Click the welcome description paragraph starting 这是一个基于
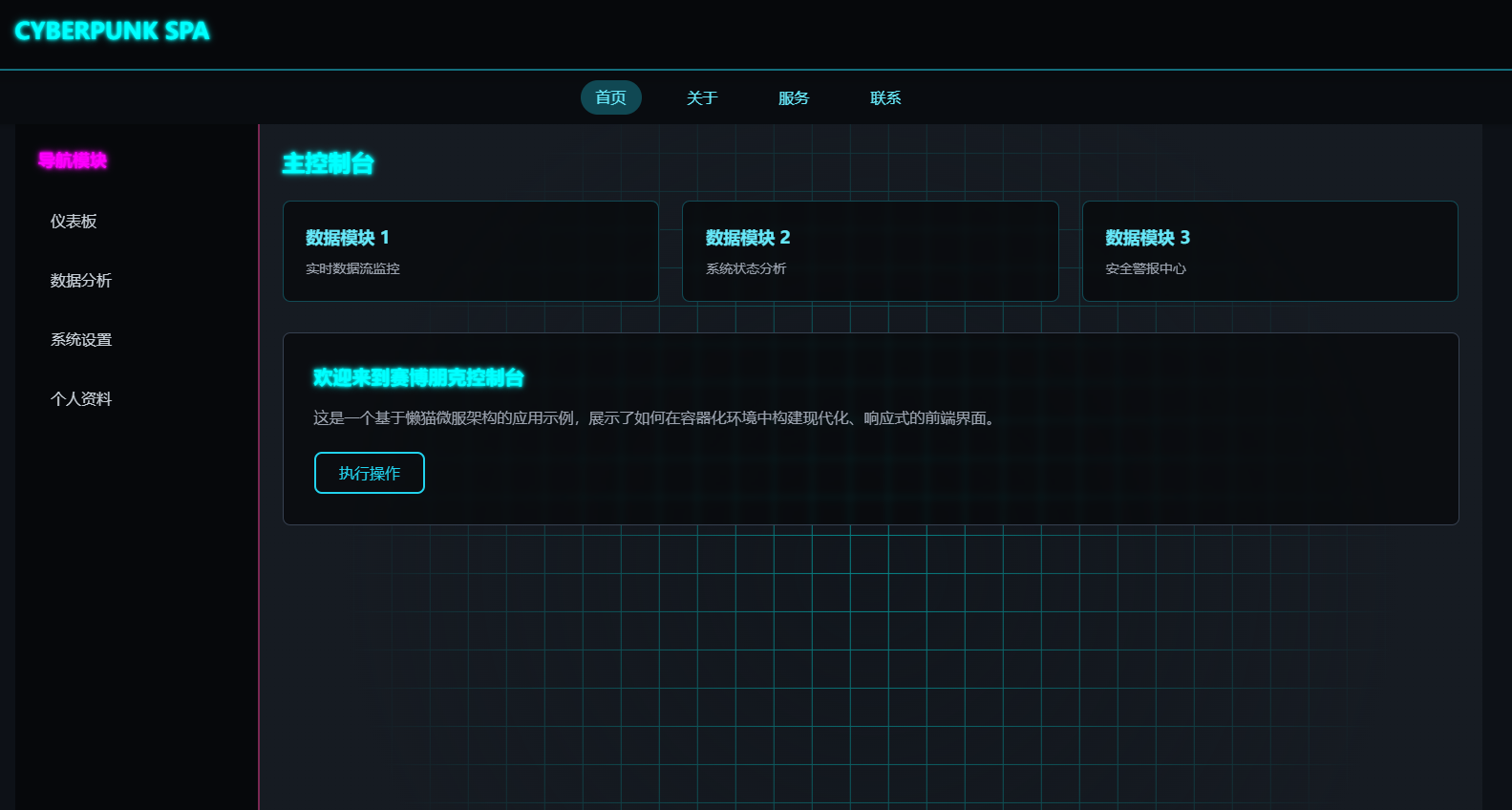Screen dimensions: 1512x810 tap(657, 418)
